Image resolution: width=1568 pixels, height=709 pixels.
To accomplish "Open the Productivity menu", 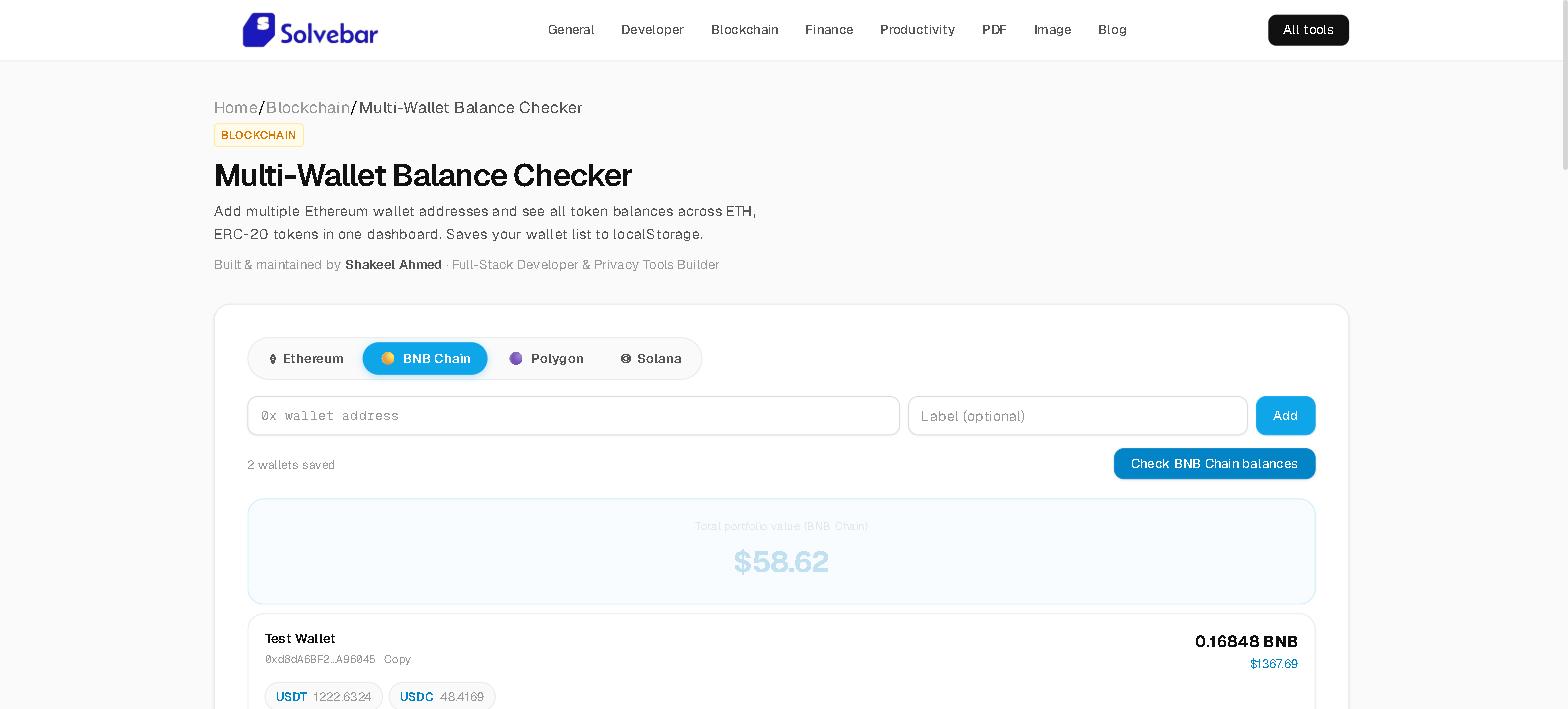I will (917, 30).
